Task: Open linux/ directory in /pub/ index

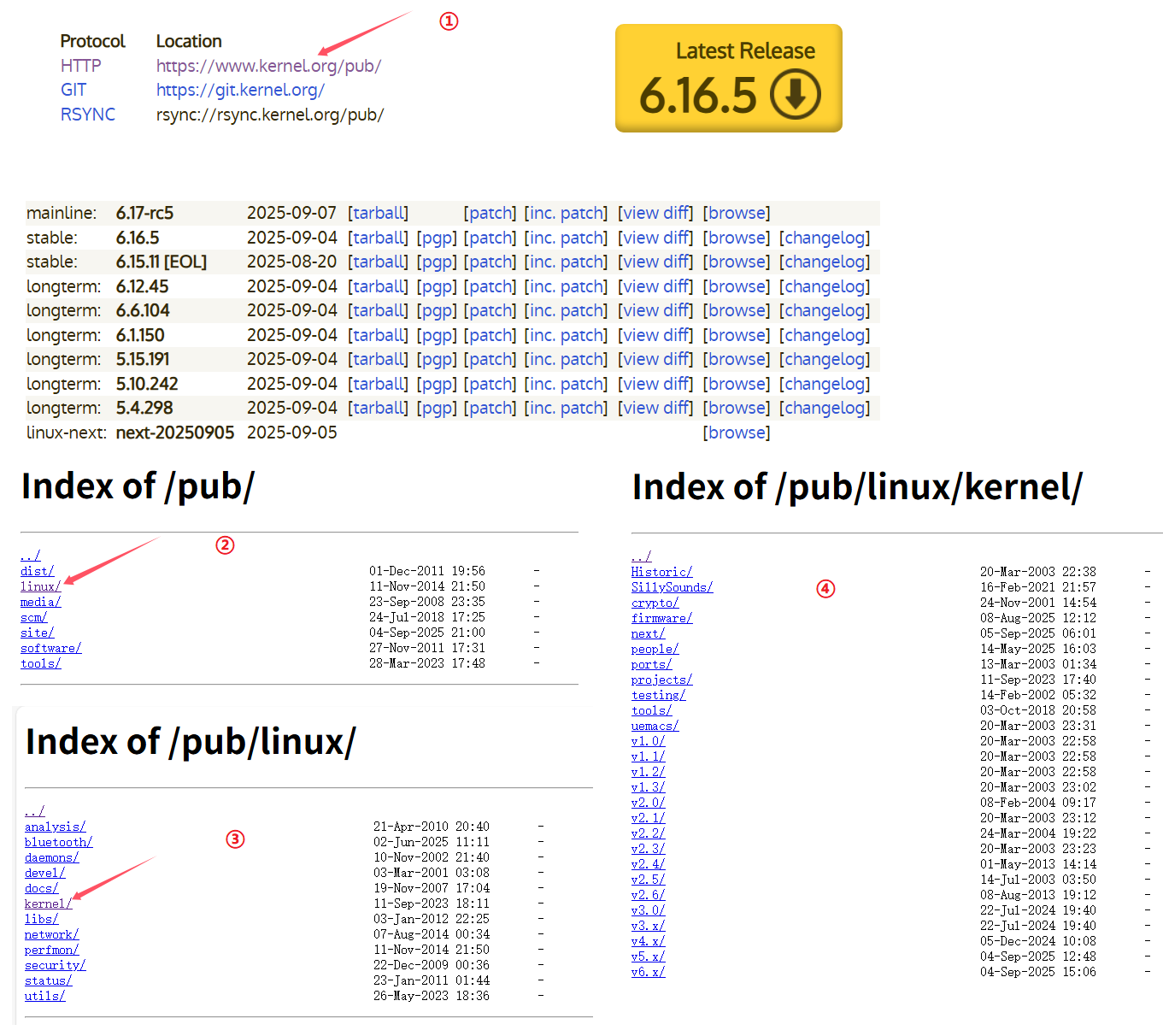Action: click(40, 586)
